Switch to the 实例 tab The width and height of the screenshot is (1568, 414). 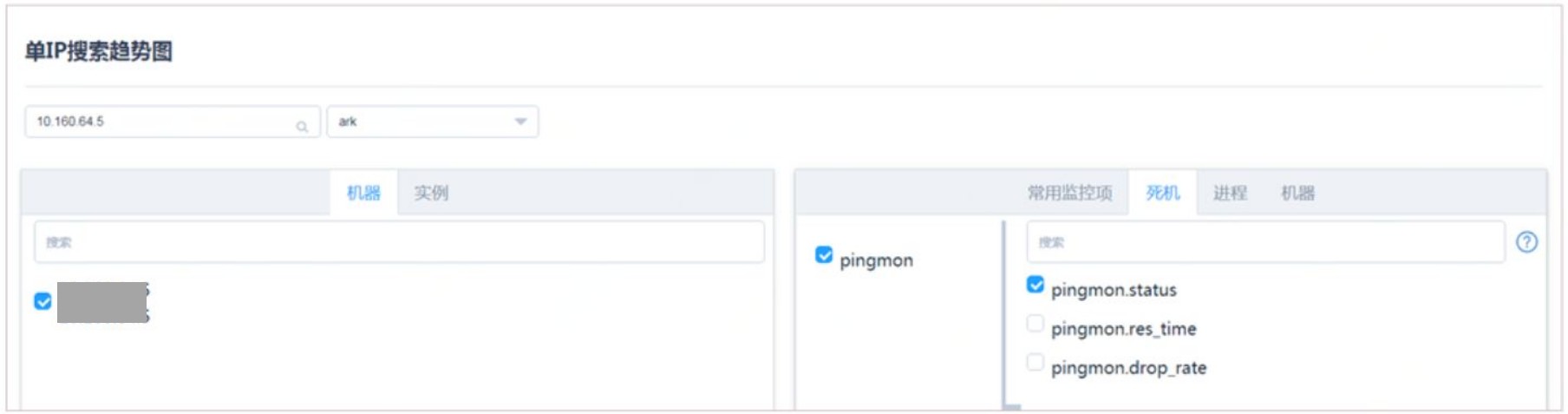point(431,193)
